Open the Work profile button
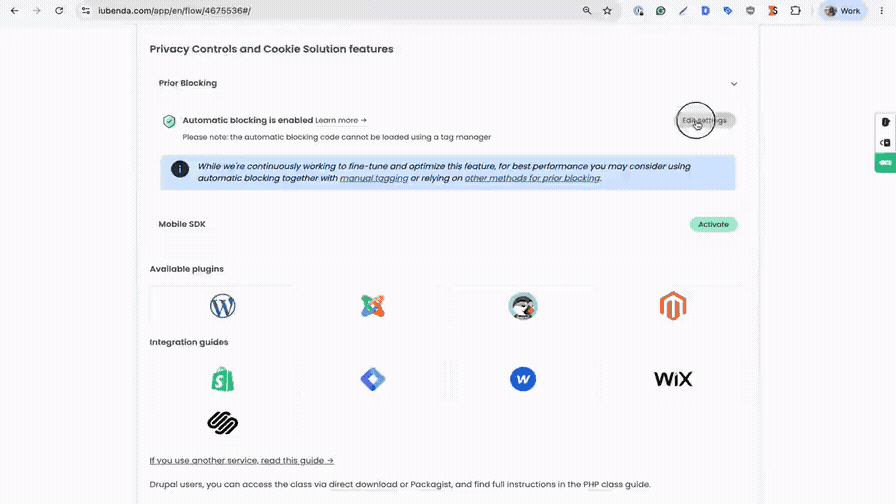Viewport: 896px width, 504px height. coord(843,11)
